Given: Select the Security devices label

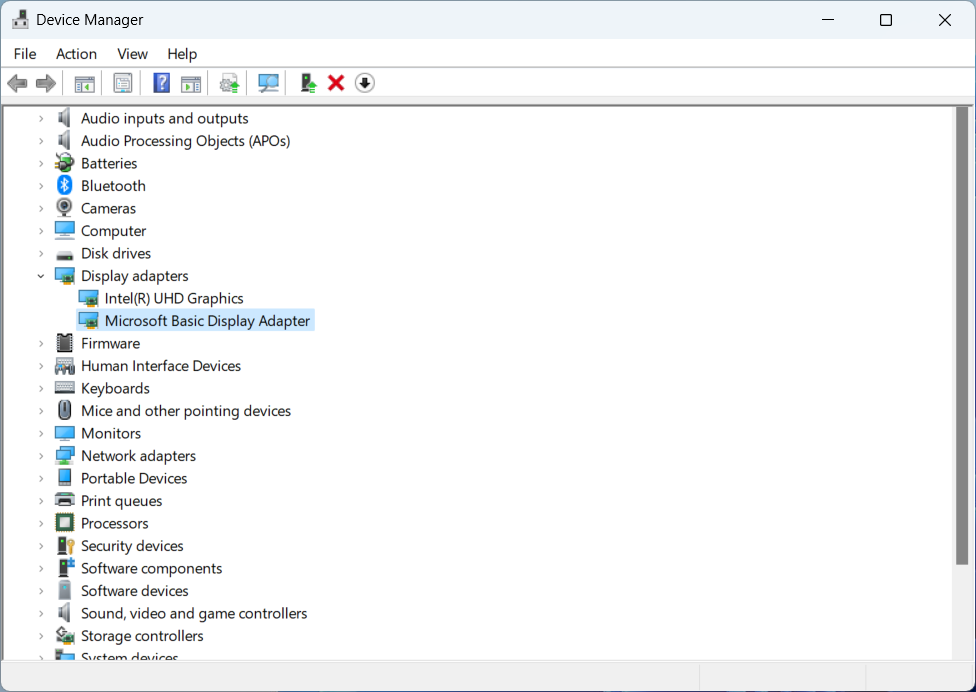Looking at the screenshot, I should (x=132, y=545).
